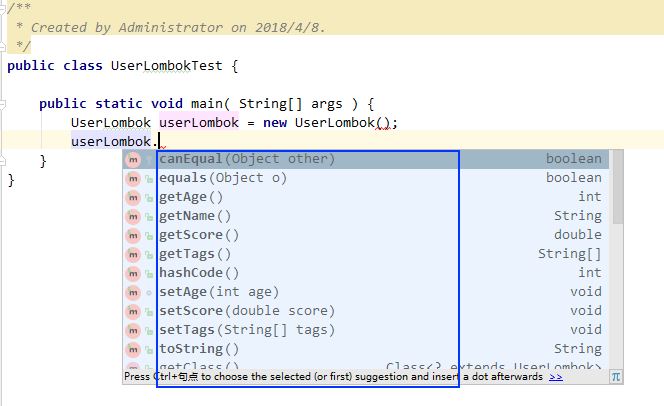The height and width of the screenshot is (406, 664).
Task: Collapse the main method fold marker
Action: point(2,104)
